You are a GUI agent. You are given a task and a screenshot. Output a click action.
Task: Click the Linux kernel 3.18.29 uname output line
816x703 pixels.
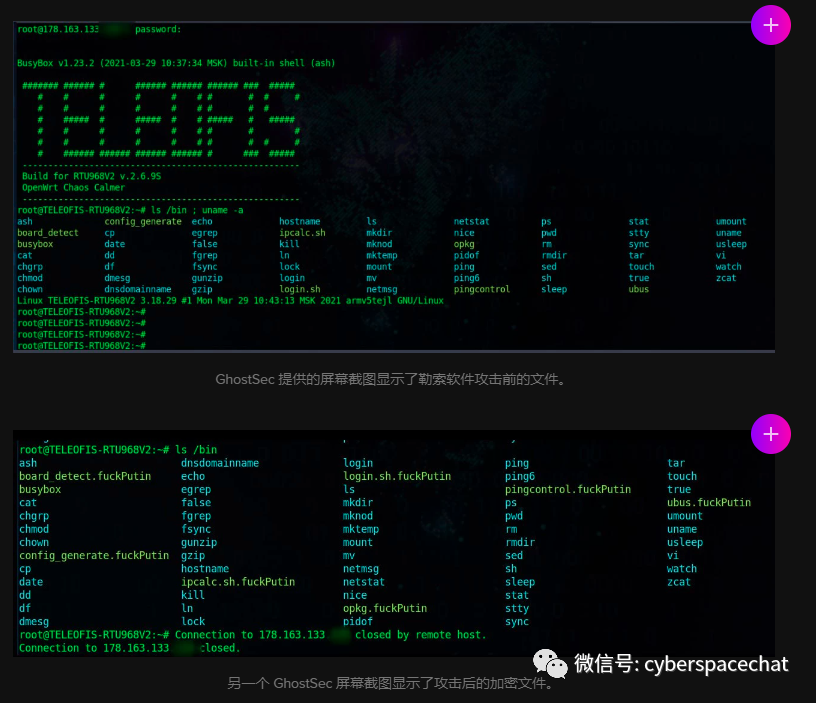[231, 300]
